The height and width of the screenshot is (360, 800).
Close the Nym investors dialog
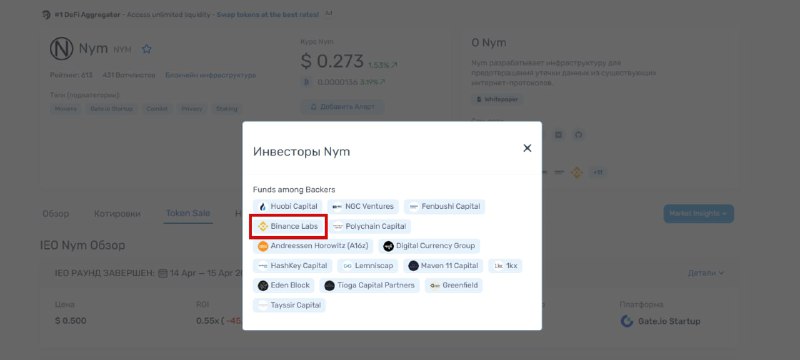click(x=527, y=148)
